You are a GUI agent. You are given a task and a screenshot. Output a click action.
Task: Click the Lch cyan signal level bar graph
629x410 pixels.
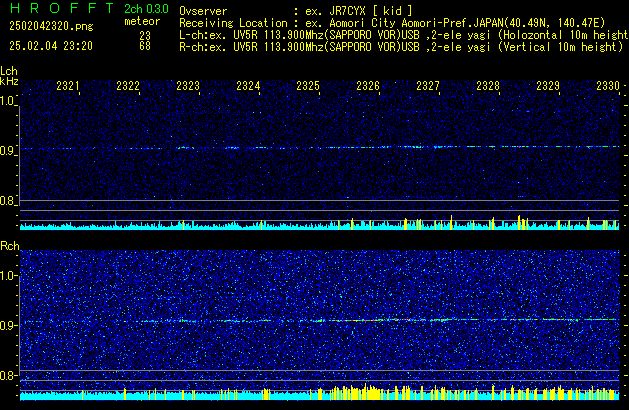(319, 223)
